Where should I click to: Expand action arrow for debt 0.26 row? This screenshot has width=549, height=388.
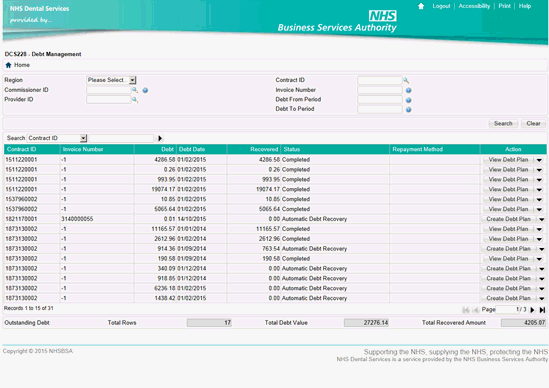tap(539, 170)
